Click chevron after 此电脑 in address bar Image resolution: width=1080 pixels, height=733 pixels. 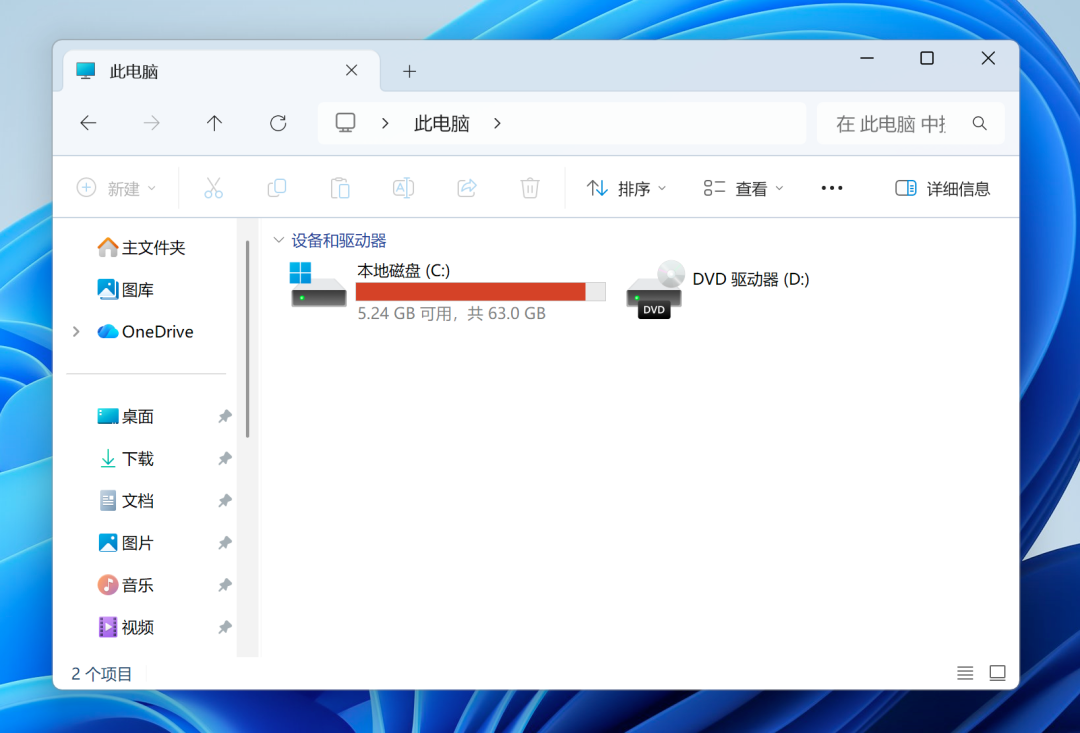(x=497, y=123)
